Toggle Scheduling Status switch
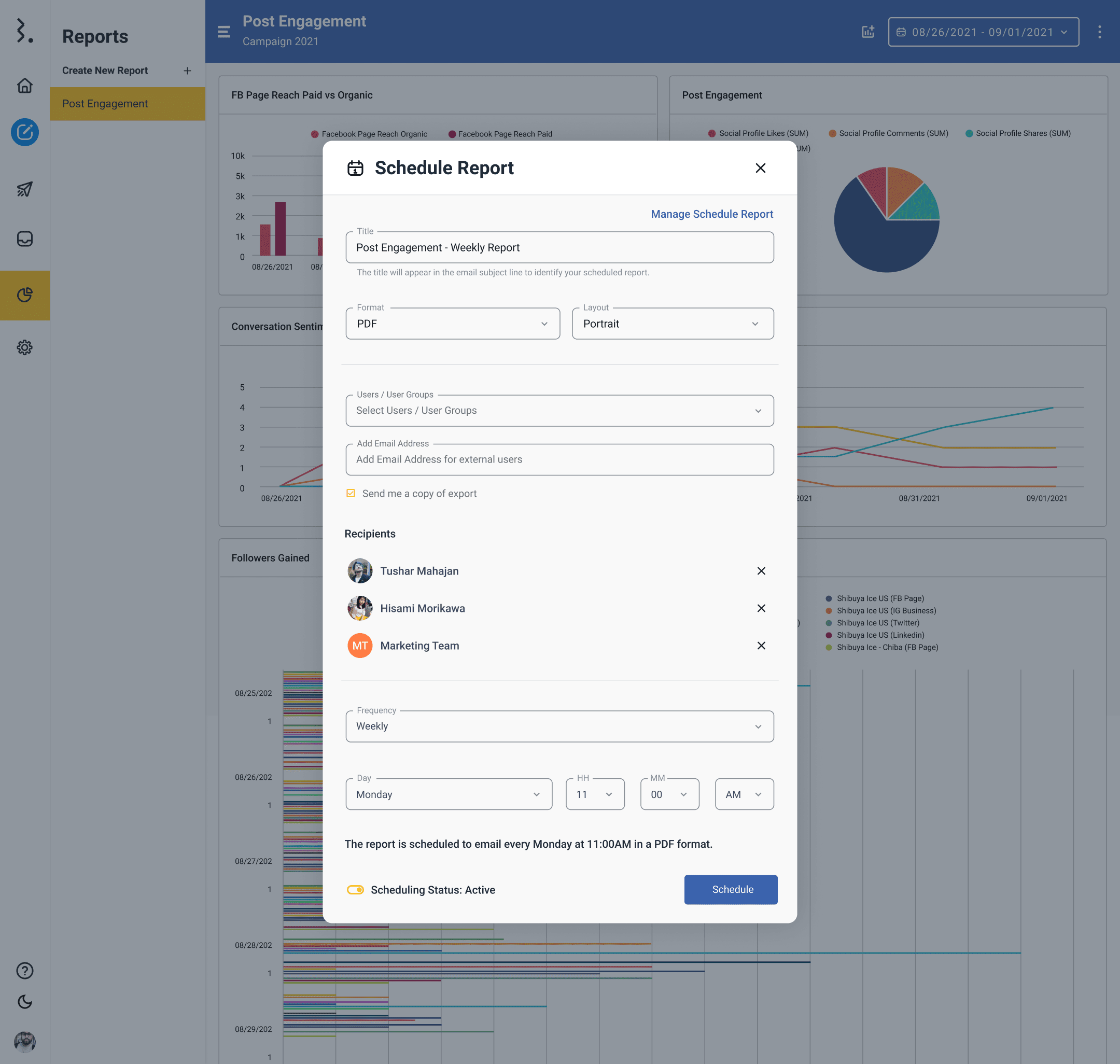Image resolution: width=1120 pixels, height=1064 pixels. [356, 889]
